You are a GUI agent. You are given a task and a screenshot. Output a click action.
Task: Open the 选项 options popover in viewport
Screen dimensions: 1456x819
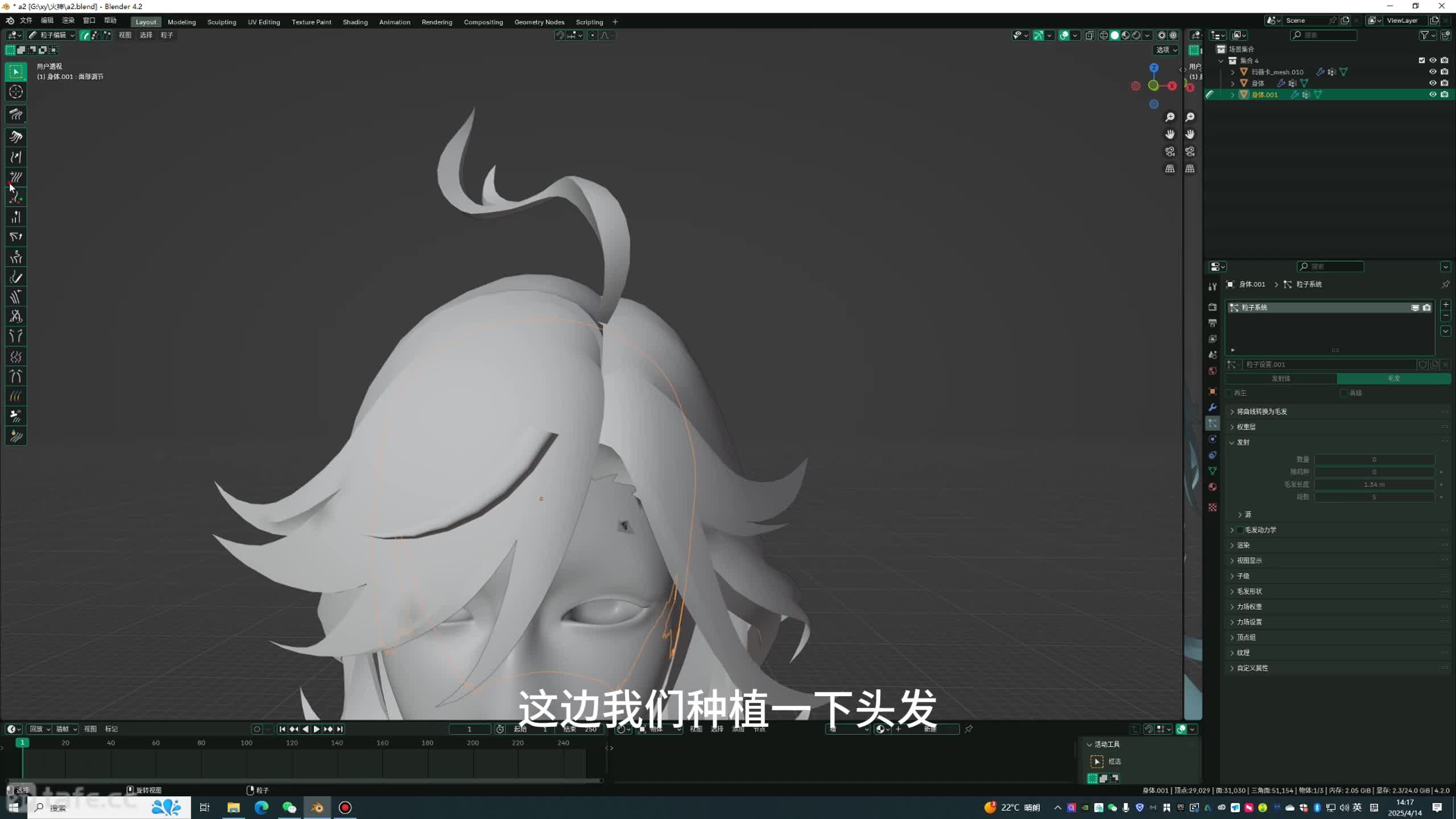coord(1166,50)
